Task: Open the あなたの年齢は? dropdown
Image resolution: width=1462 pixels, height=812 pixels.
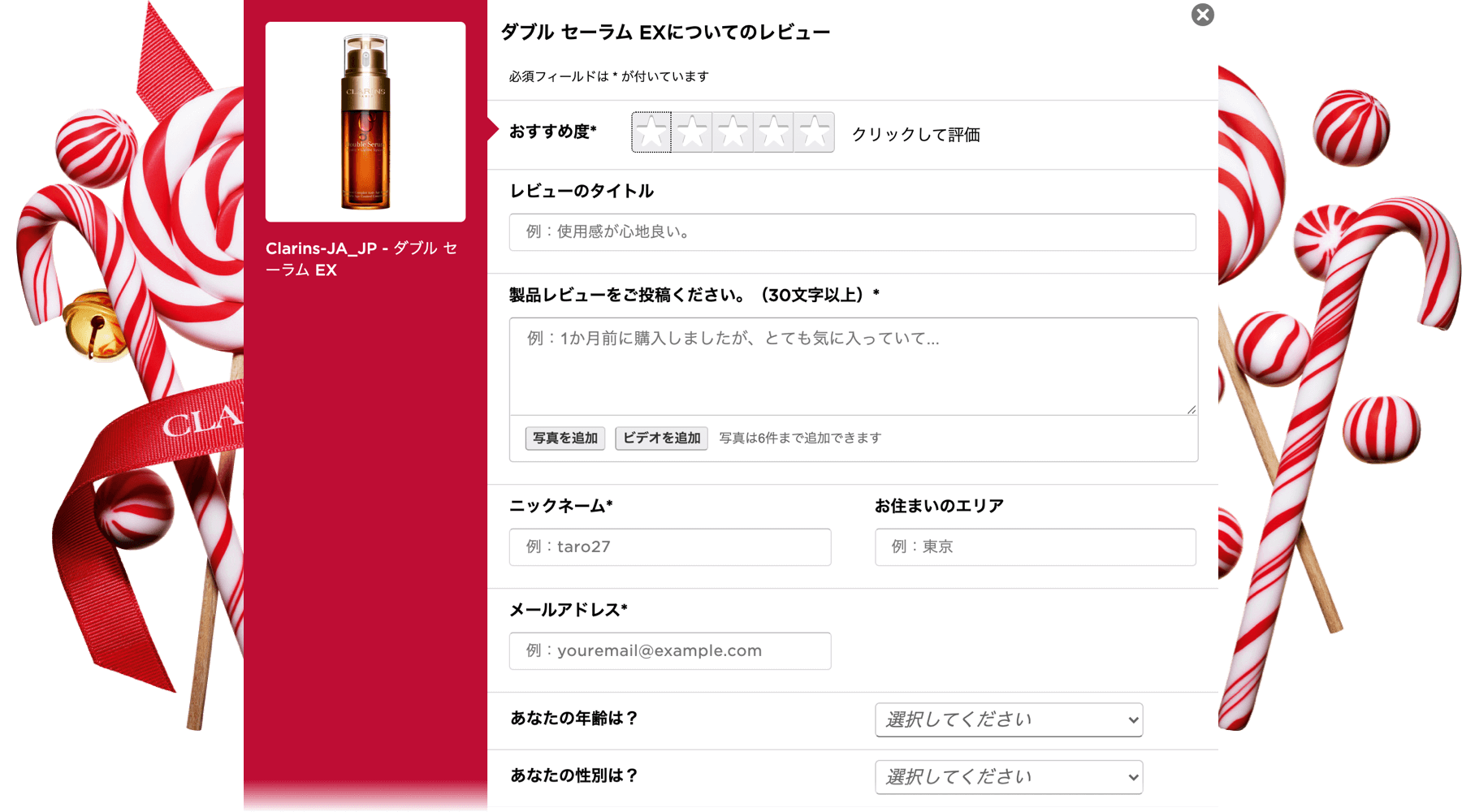Action: coord(1009,720)
